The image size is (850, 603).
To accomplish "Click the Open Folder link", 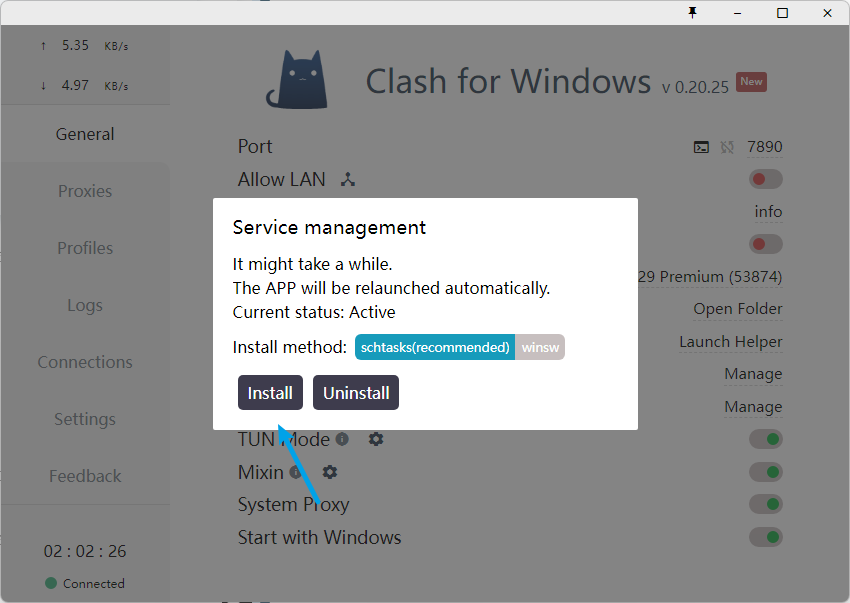I will click(737, 309).
